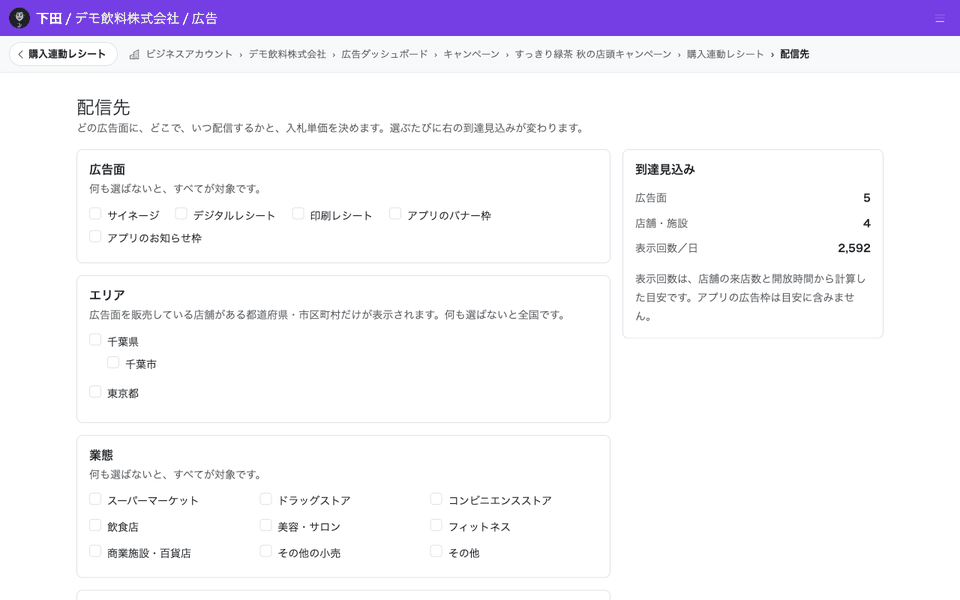Enable デジタルレシート ad surface
This screenshot has width=960, height=600.
(x=181, y=214)
